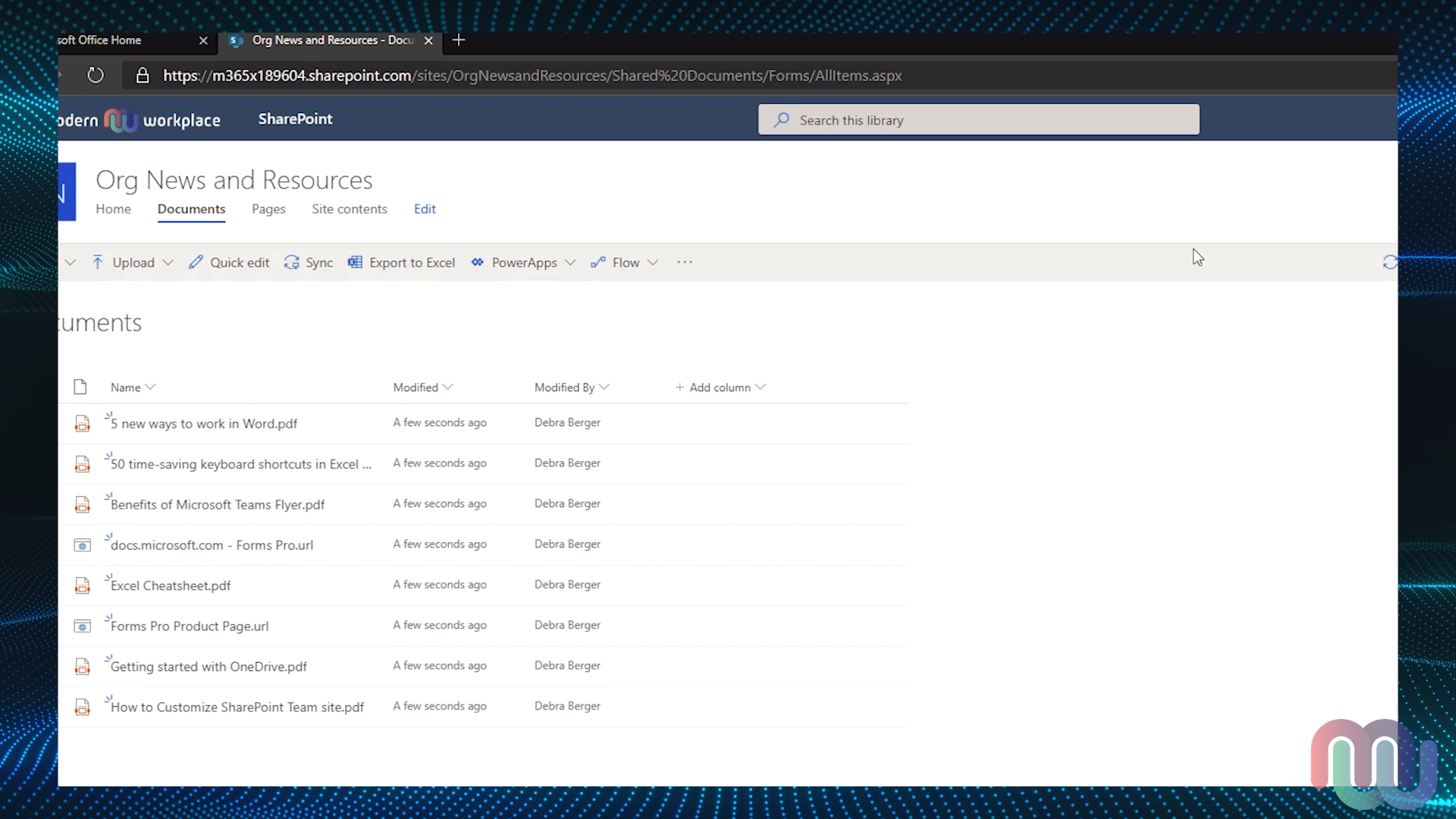Click the Edit navigation link
This screenshot has height=819, width=1456.
tap(425, 209)
